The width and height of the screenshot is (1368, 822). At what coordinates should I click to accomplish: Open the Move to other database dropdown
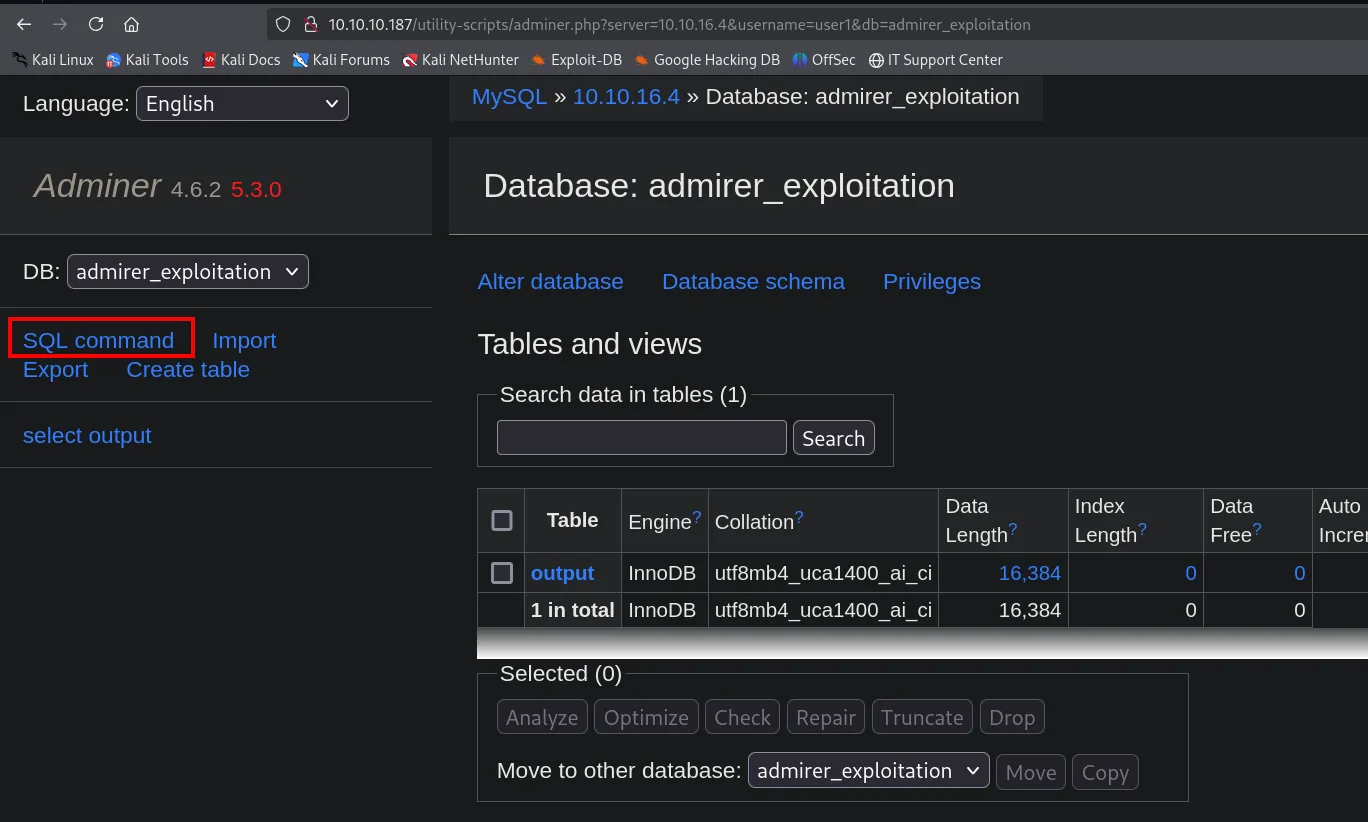click(x=869, y=771)
